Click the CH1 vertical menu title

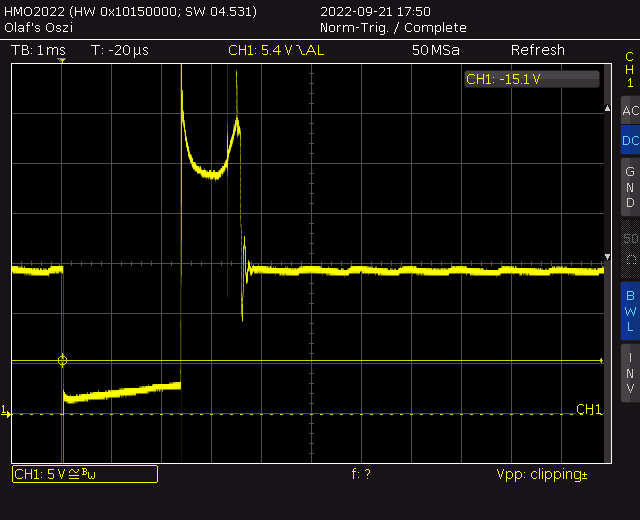point(629,70)
